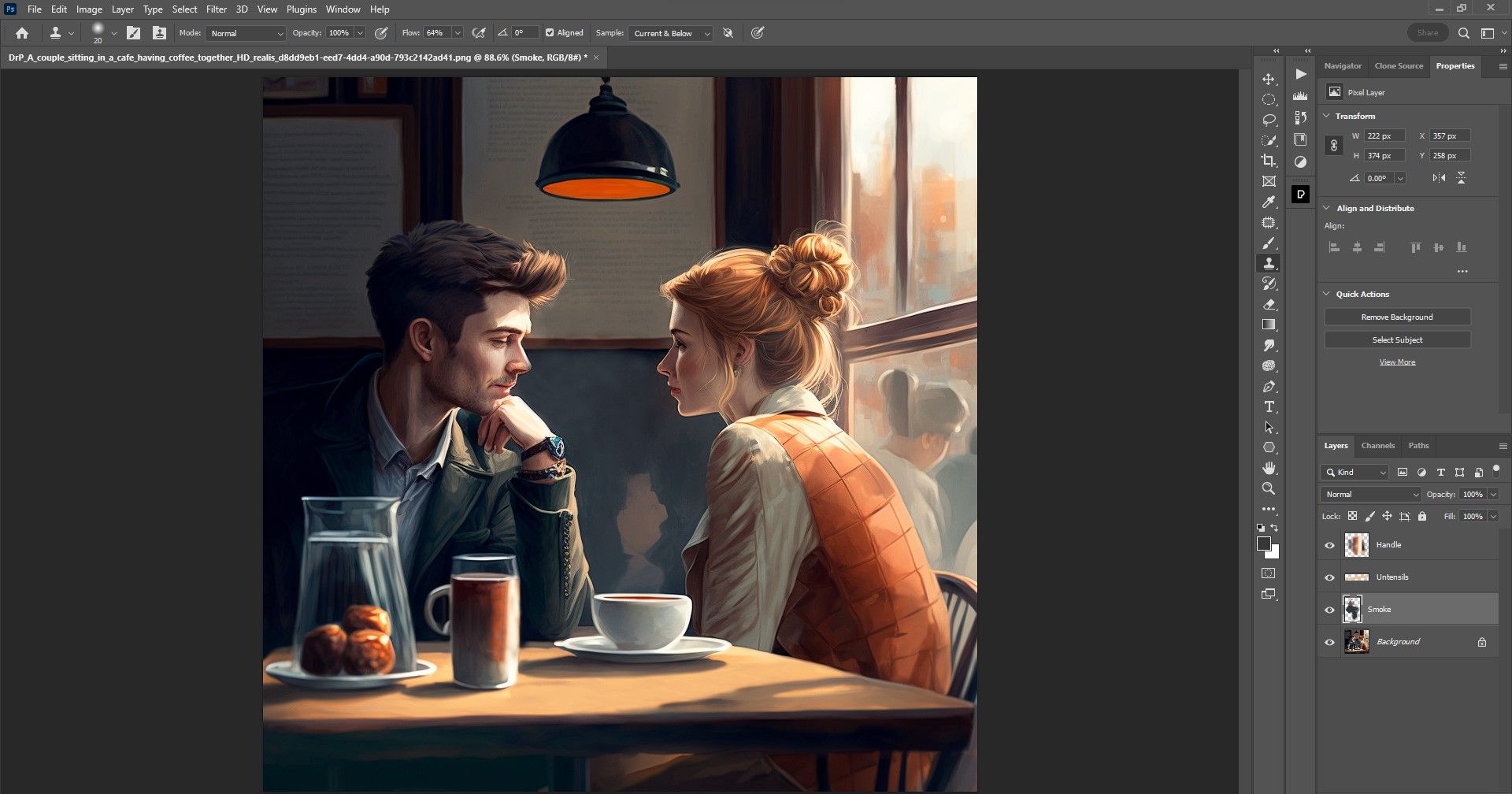The image size is (1512, 794).
Task: Hide the Background layer
Action: (x=1330, y=642)
